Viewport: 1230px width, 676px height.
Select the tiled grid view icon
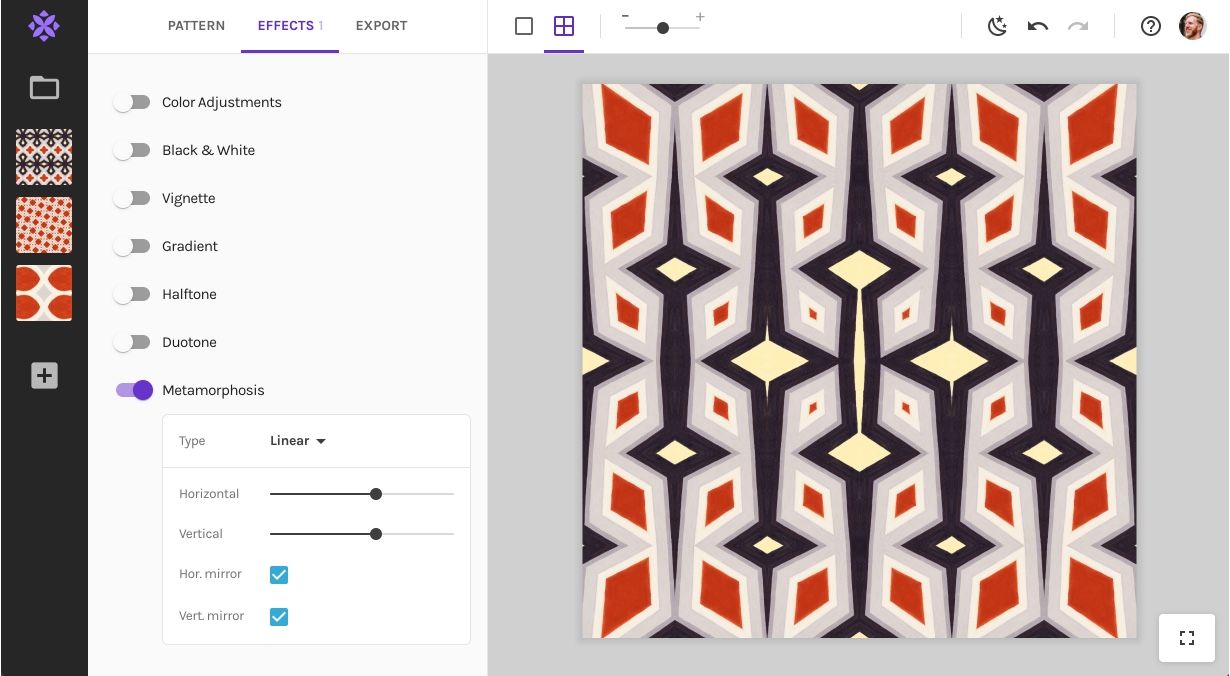[x=564, y=26]
